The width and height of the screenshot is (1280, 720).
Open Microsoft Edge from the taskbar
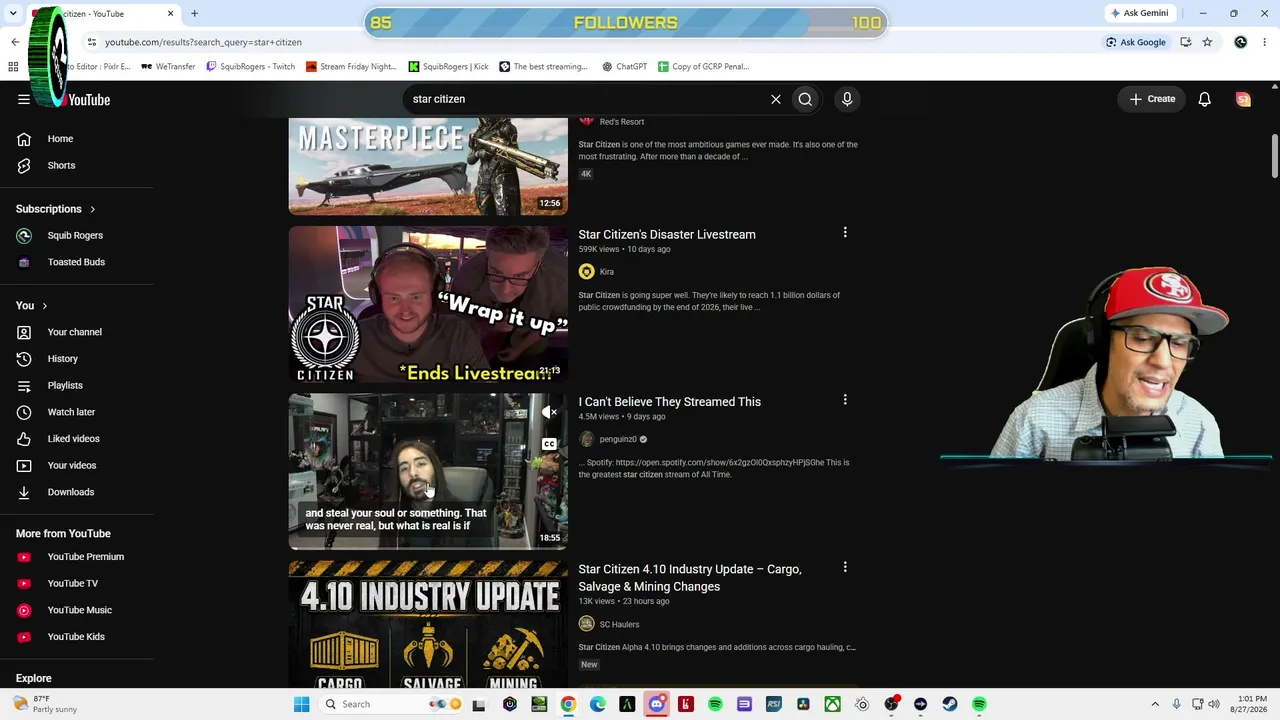coord(597,704)
